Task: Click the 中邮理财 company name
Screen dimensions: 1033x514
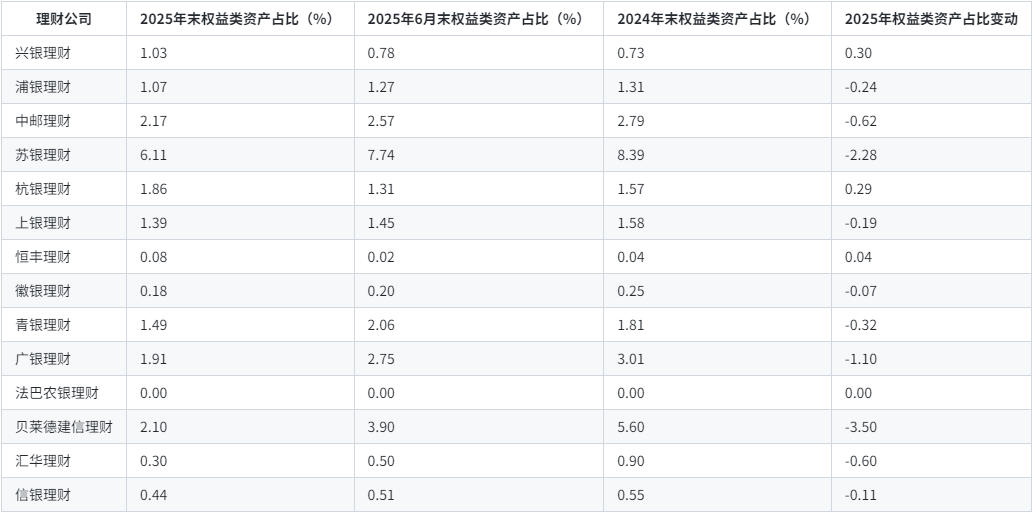Action: (44, 121)
